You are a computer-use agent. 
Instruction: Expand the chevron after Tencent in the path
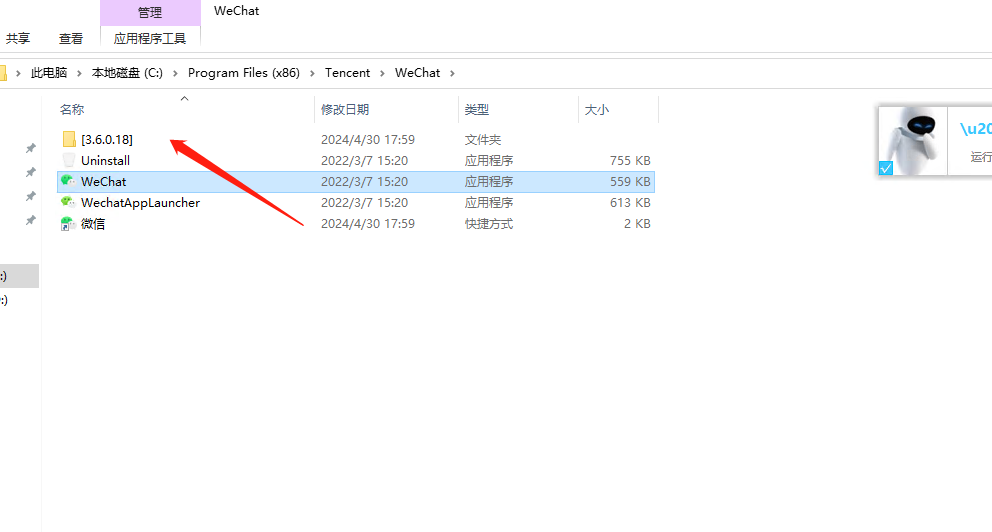coord(382,73)
